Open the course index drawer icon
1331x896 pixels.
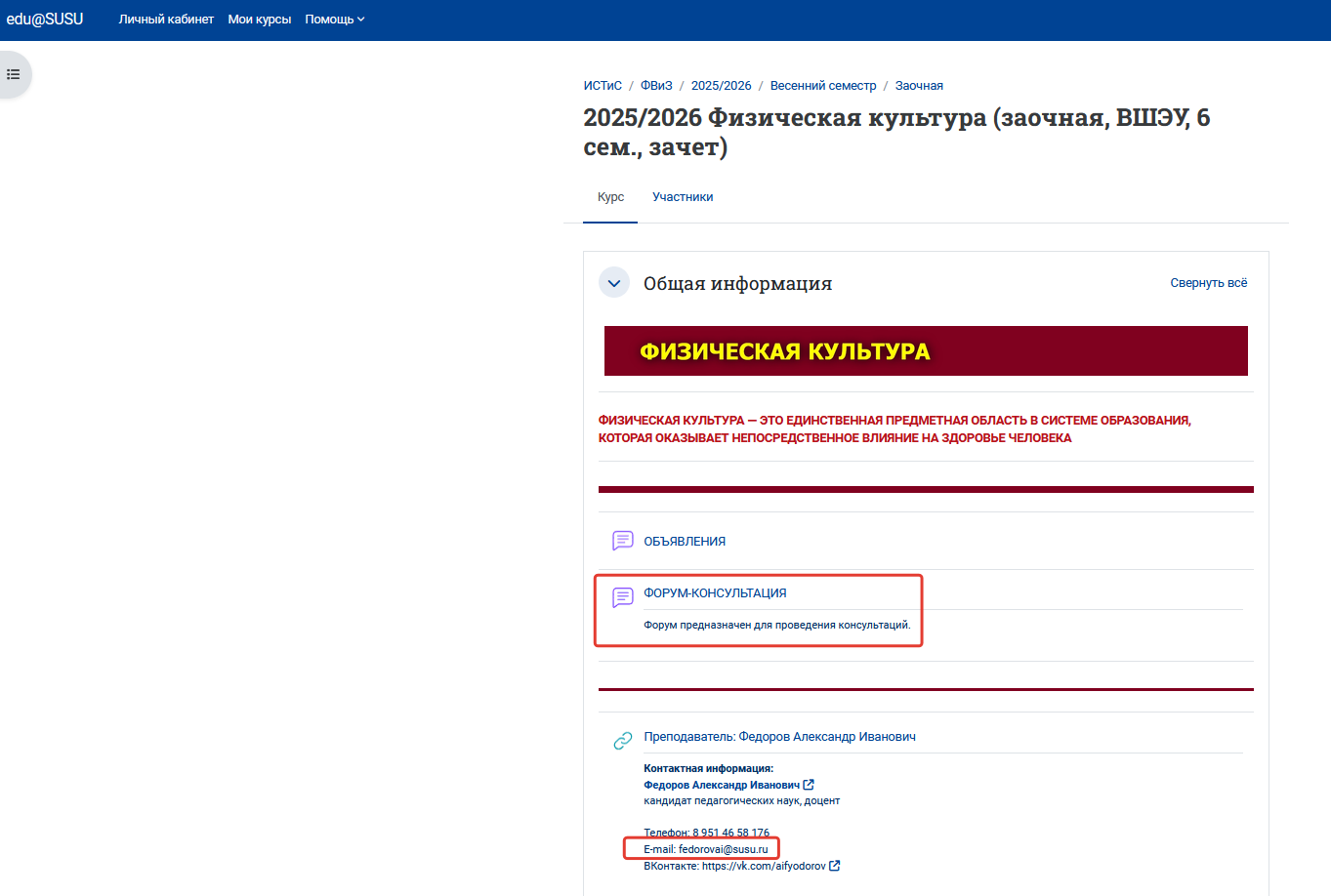tap(14, 74)
